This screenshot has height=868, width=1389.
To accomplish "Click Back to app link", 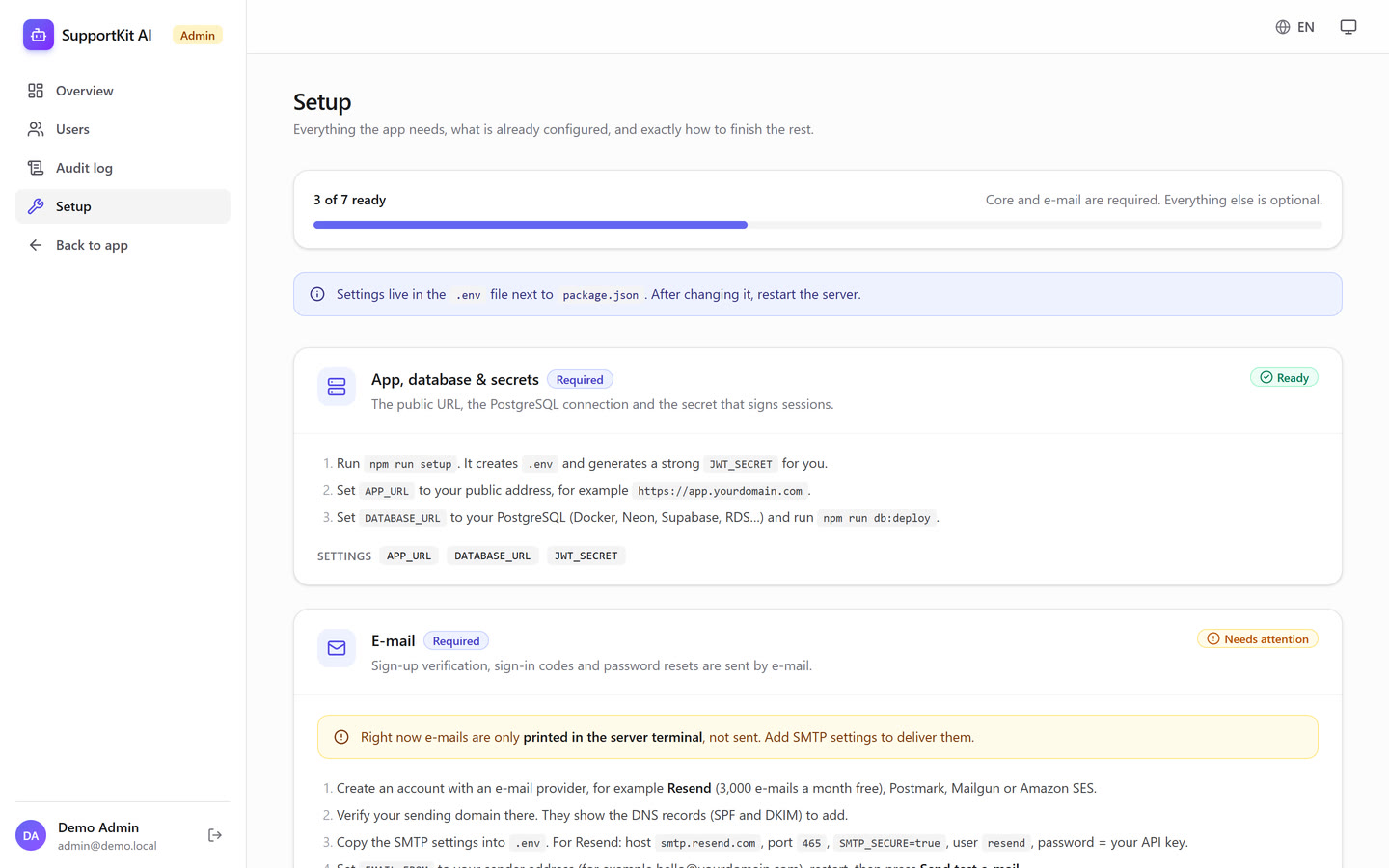I will [x=123, y=245].
